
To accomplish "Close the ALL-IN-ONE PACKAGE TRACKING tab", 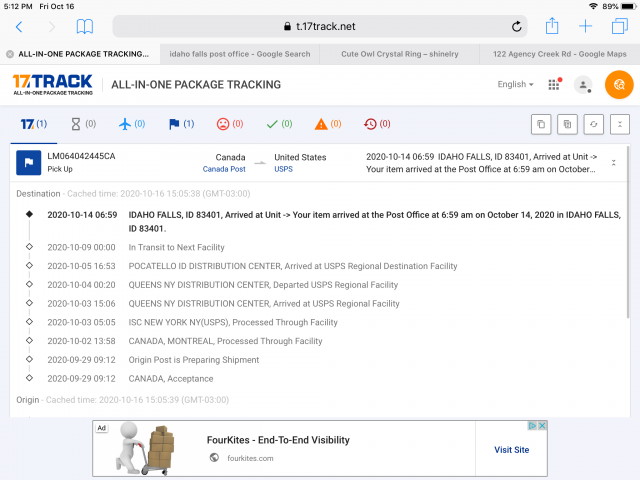I will point(10,54).
